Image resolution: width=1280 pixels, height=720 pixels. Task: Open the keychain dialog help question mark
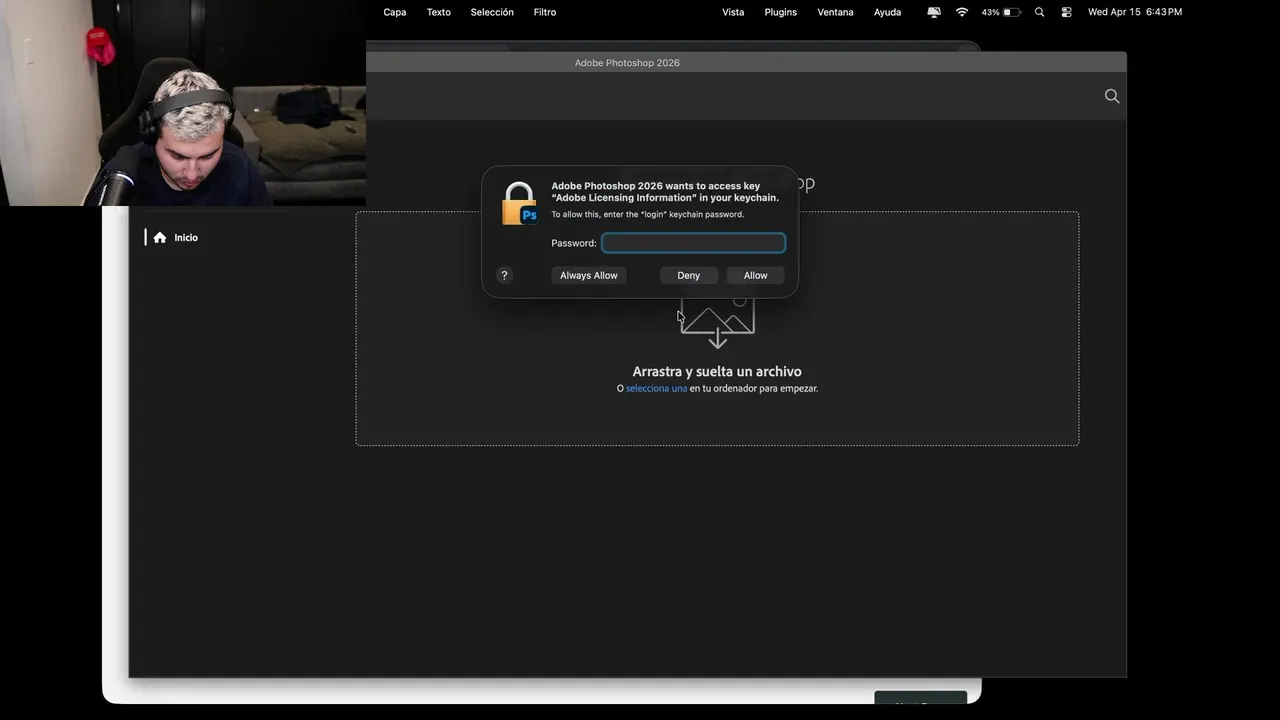click(x=504, y=275)
